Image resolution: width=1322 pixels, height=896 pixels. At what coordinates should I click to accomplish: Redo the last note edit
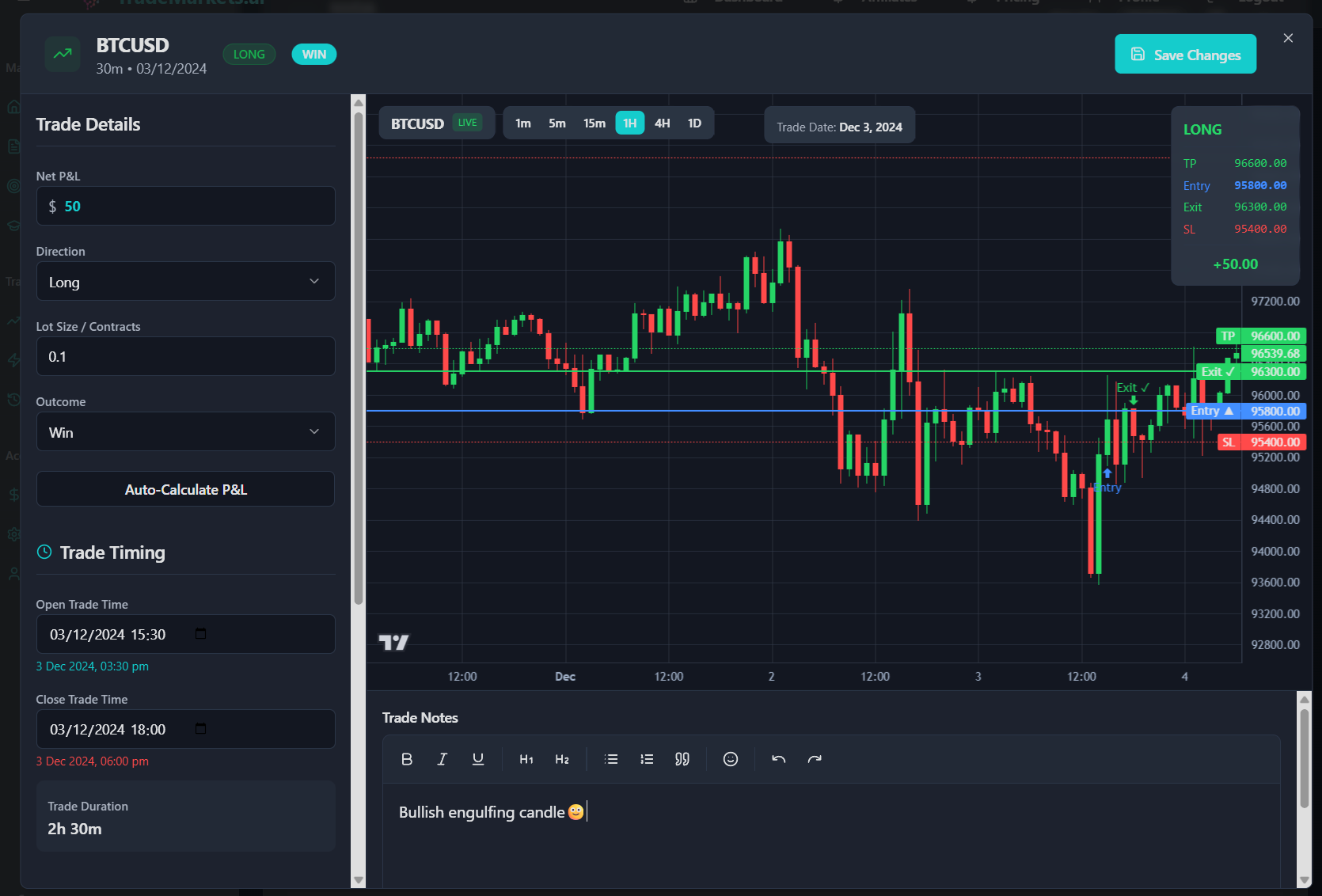[815, 758]
